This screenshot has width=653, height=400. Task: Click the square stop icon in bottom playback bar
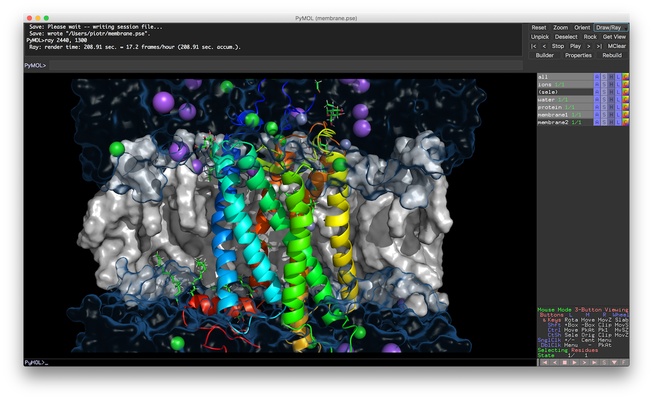click(565, 362)
